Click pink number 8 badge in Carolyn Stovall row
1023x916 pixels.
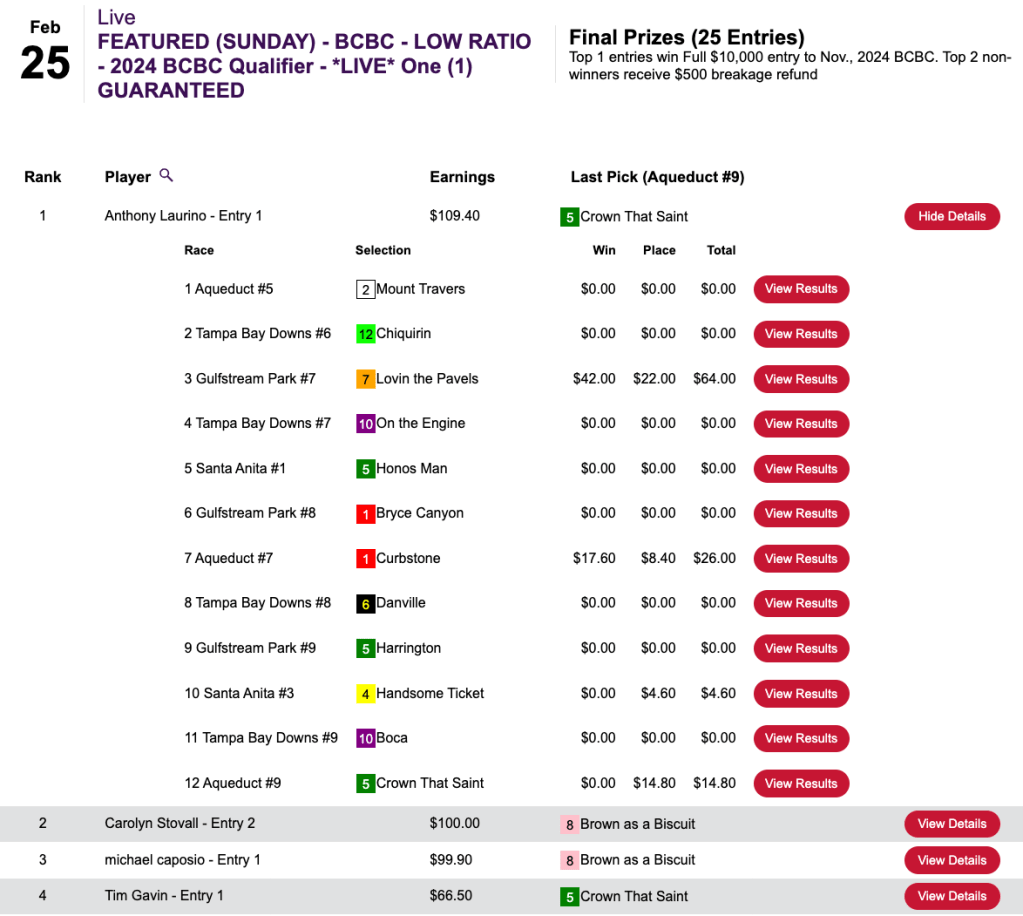coord(569,824)
